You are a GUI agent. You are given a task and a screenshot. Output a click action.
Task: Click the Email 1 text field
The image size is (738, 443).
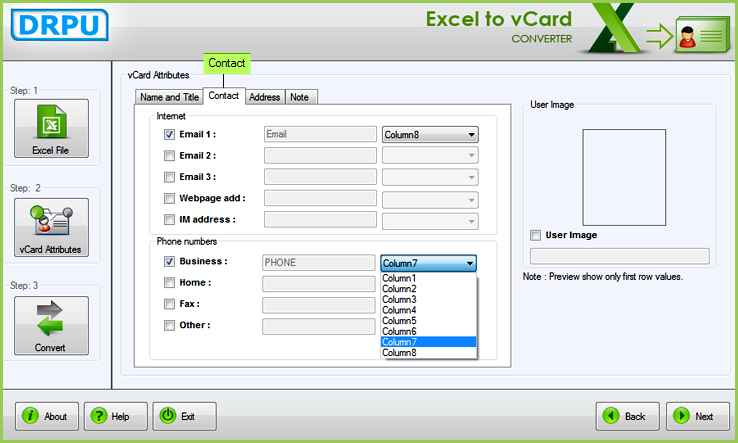320,134
